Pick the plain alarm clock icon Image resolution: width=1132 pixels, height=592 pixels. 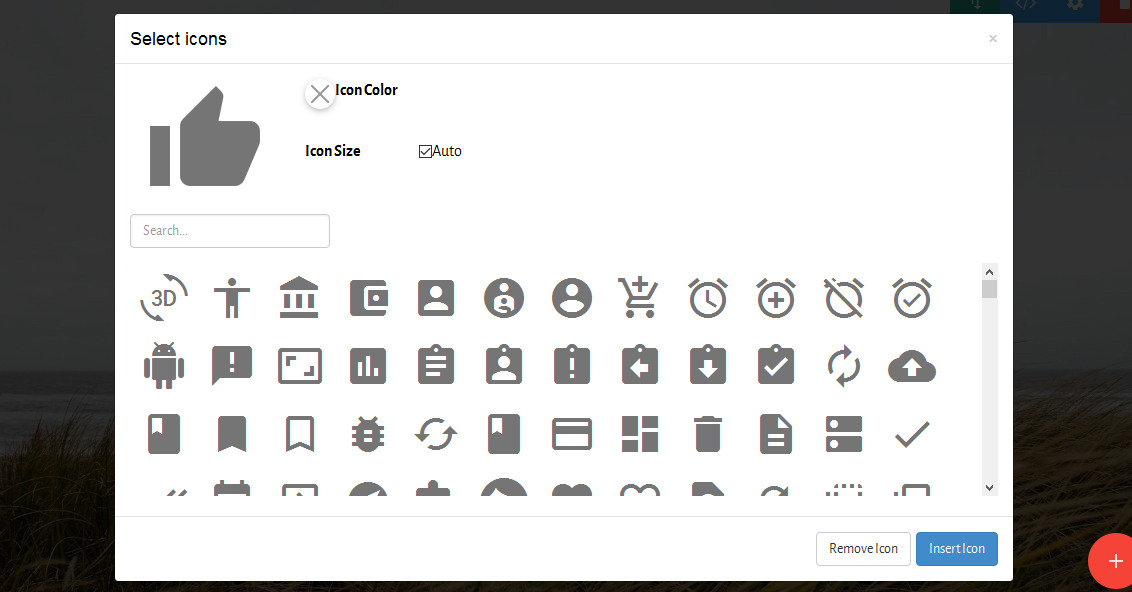(708, 297)
